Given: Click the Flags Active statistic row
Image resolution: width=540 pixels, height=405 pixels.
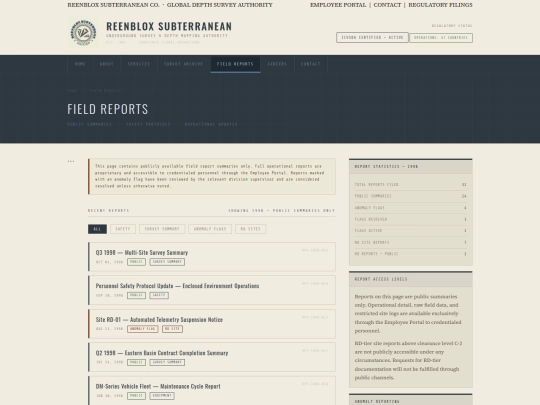Looking at the screenshot, I should [x=411, y=231].
